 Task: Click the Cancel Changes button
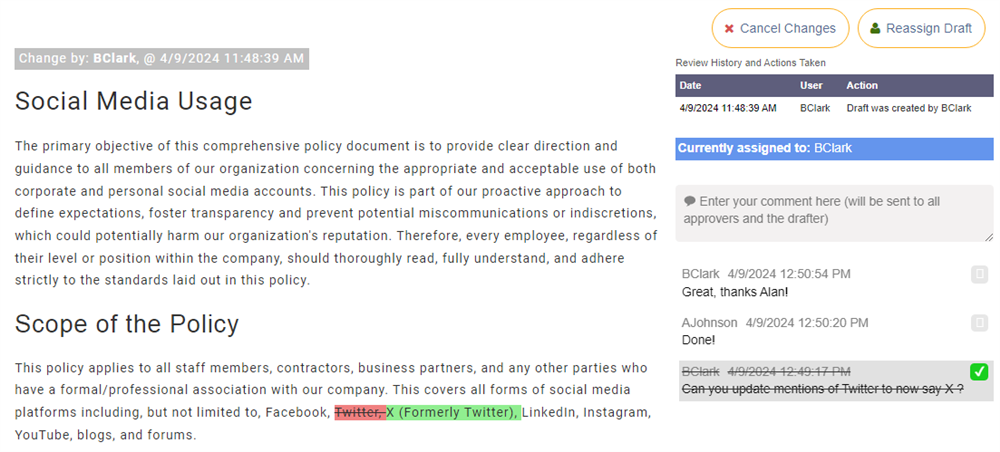[780, 28]
